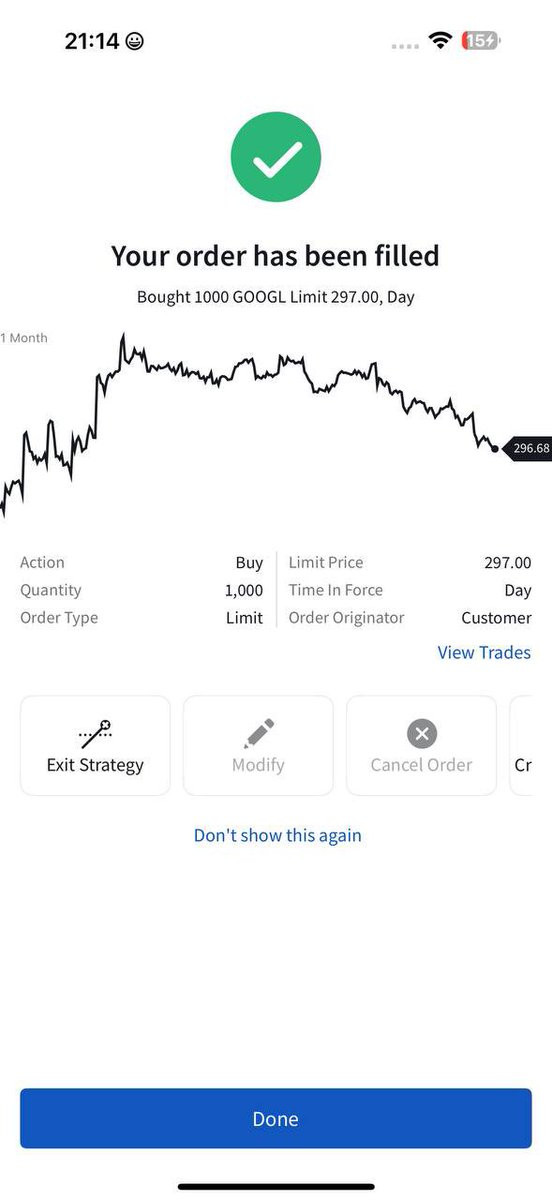Image resolution: width=552 pixels, height=1200 pixels.
Task: Tap the battery indicator icon
Action: [x=481, y=41]
